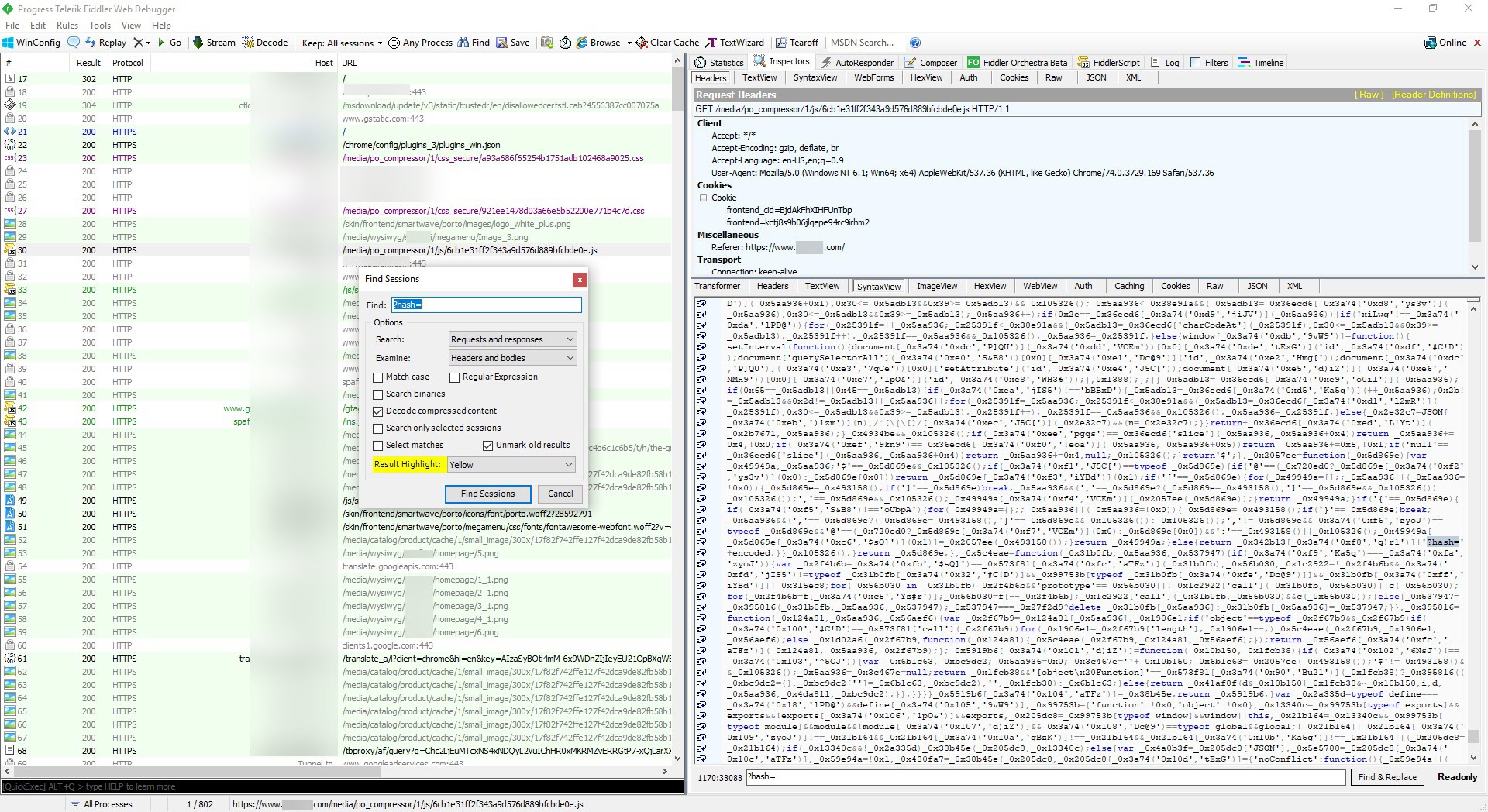
Task: Click the red X beside Online
Action: click(x=1477, y=43)
